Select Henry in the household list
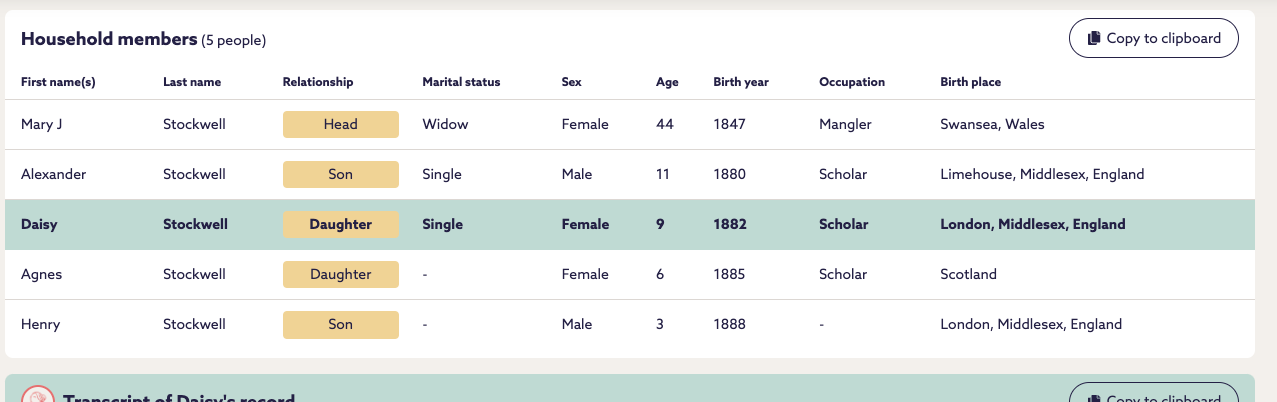 40,325
